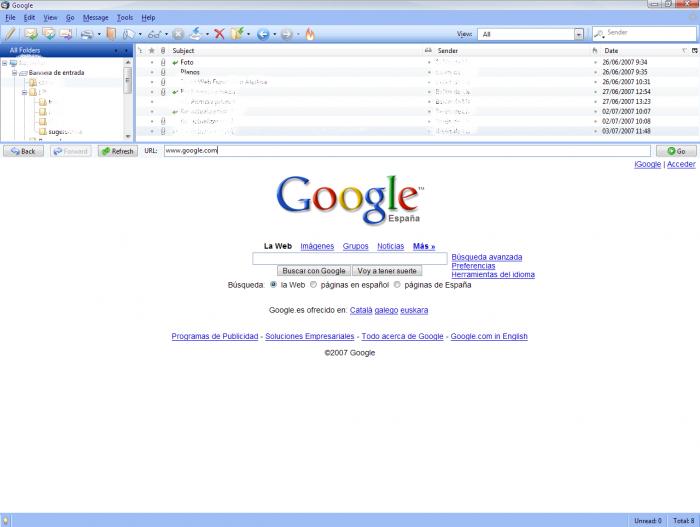Viewport: 700px width, 527px height.
Task: Click the 'Buscar con Google' button
Action: pyautogui.click(x=314, y=271)
